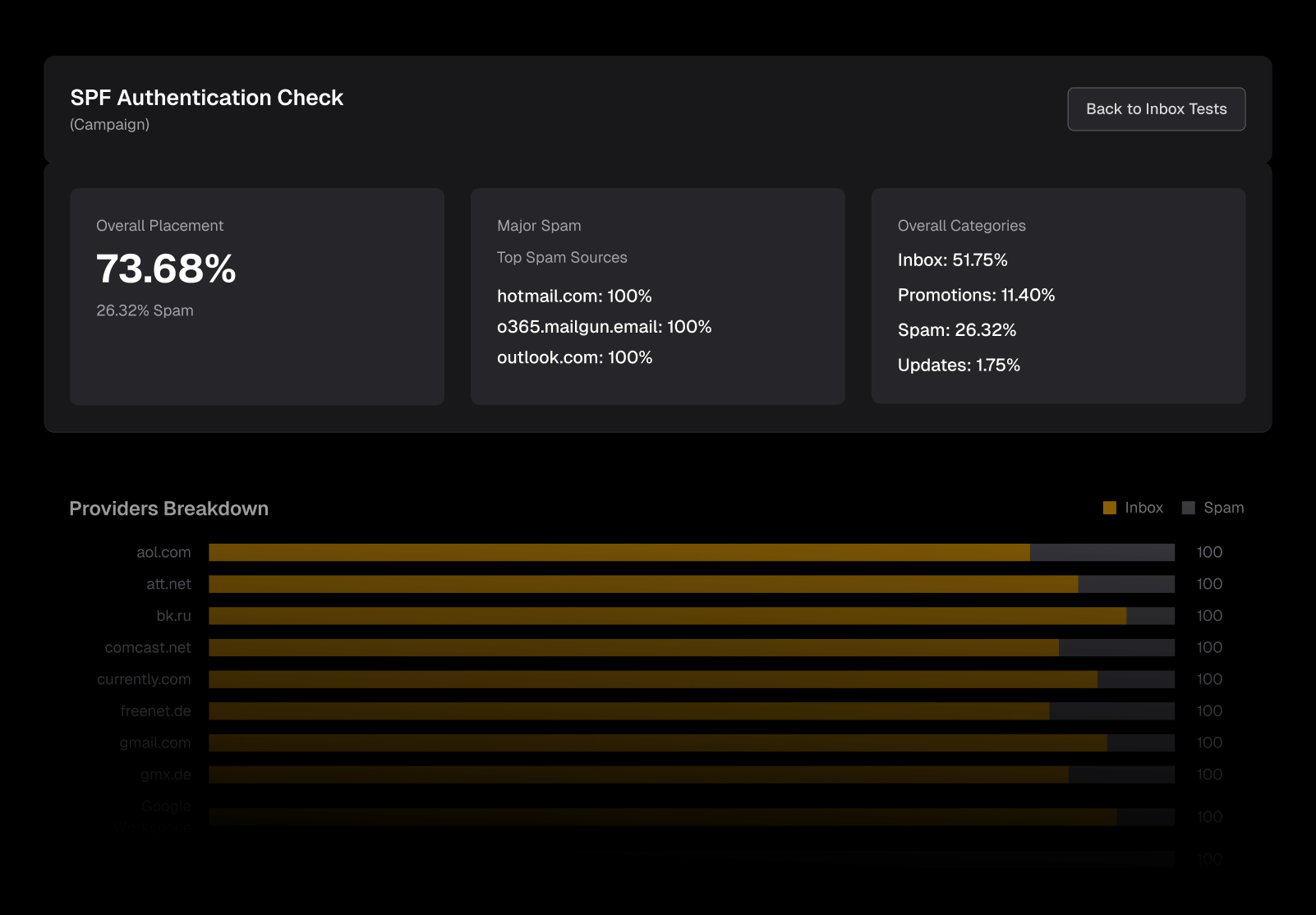Screen dimensions: 1316x915
Task: Select the aol.com inbox bar
Action: [619, 552]
